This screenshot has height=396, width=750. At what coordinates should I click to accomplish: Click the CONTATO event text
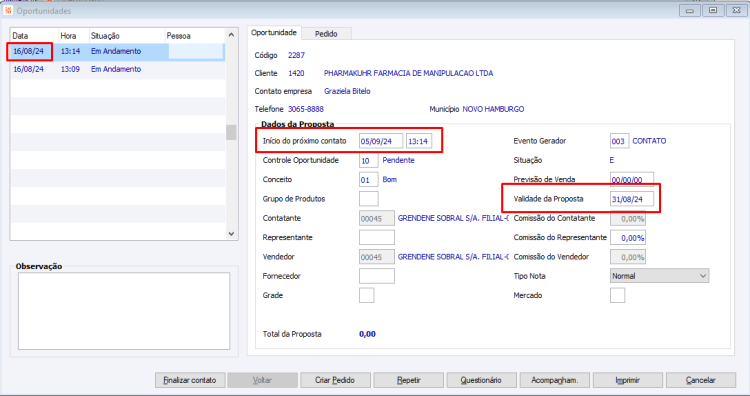click(649, 141)
